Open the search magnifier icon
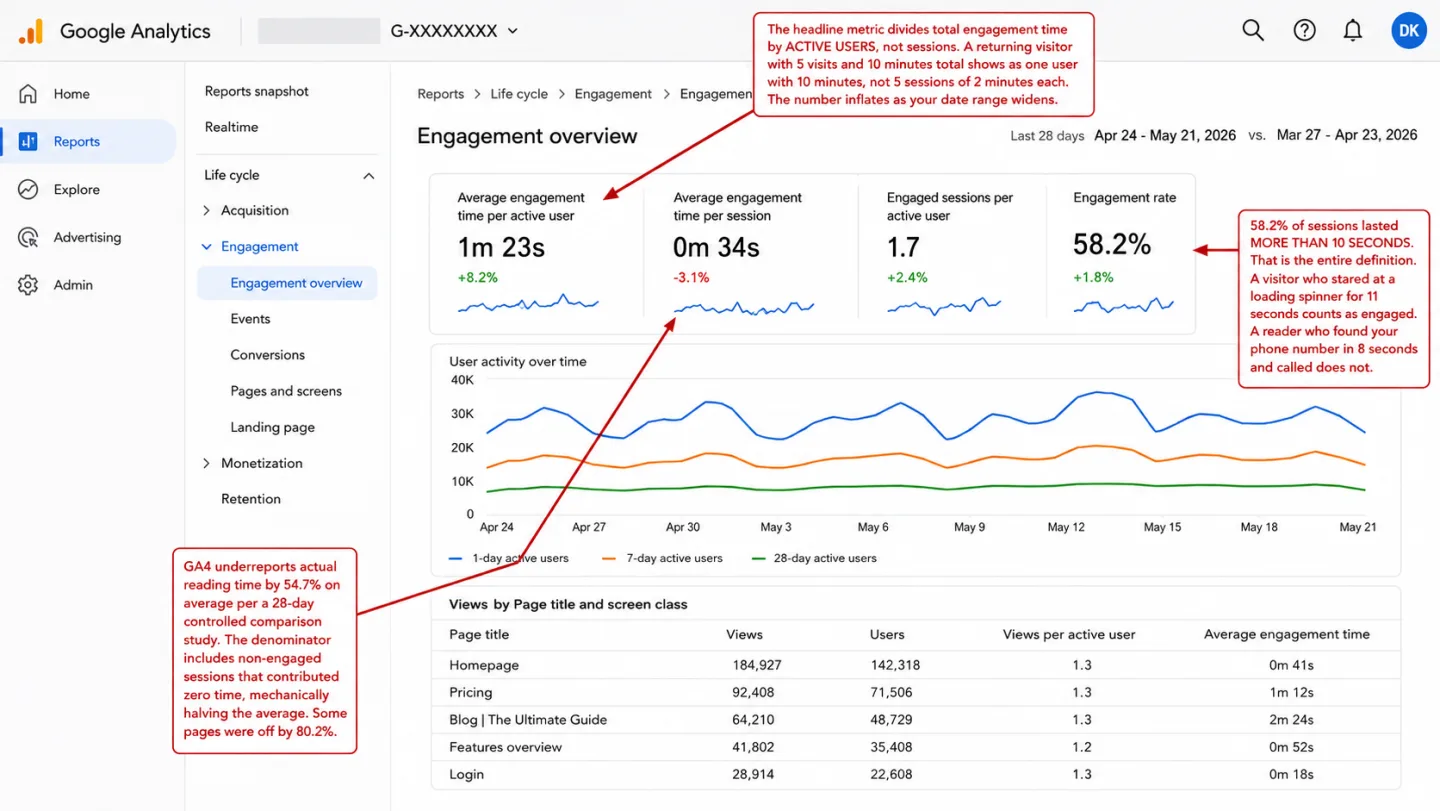The width and height of the screenshot is (1440, 811). [1253, 31]
